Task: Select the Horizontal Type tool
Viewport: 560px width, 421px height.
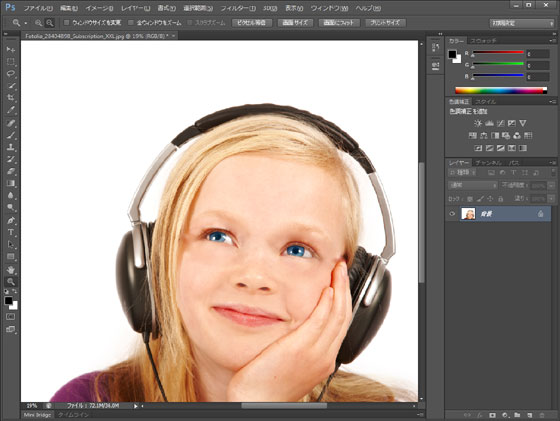Action: coord(11,232)
